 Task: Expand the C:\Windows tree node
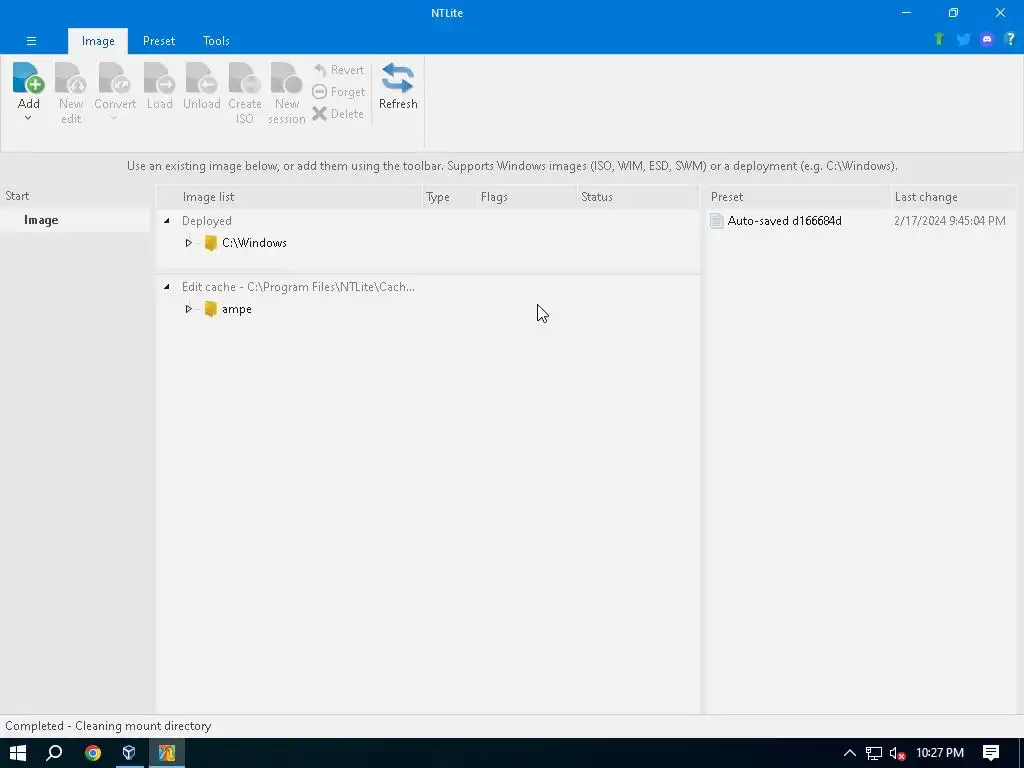[188, 243]
